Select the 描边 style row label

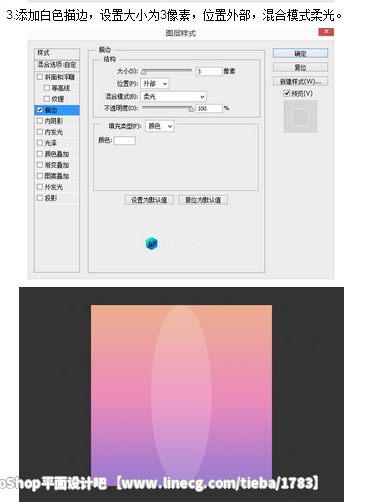pos(51,110)
